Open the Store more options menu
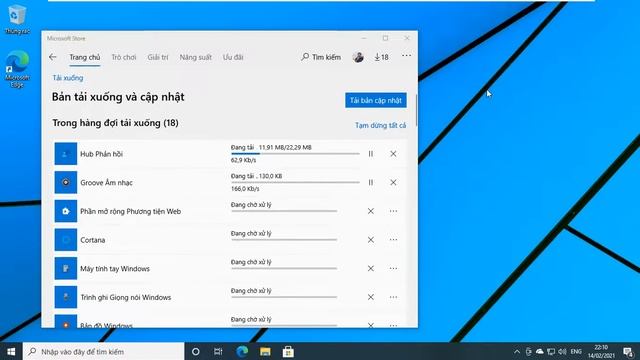This screenshot has height=360, width=640. click(406, 56)
